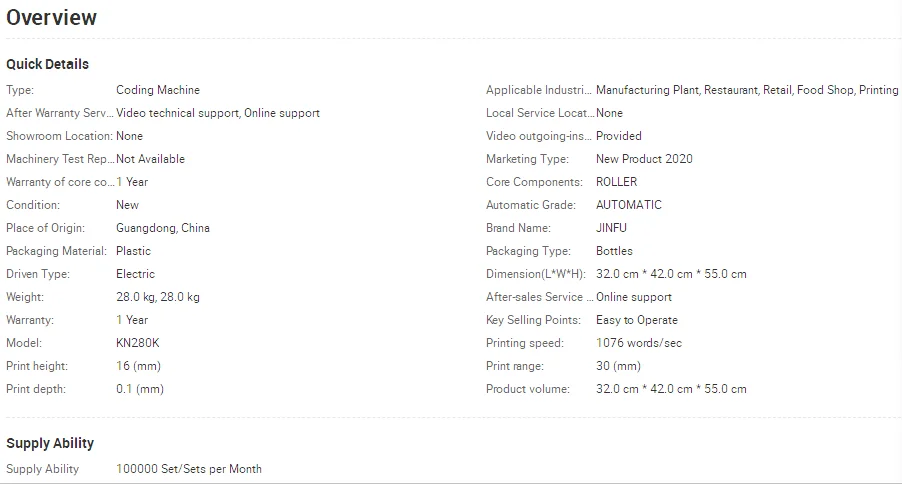Select the ROLLER core components value

click(x=616, y=182)
